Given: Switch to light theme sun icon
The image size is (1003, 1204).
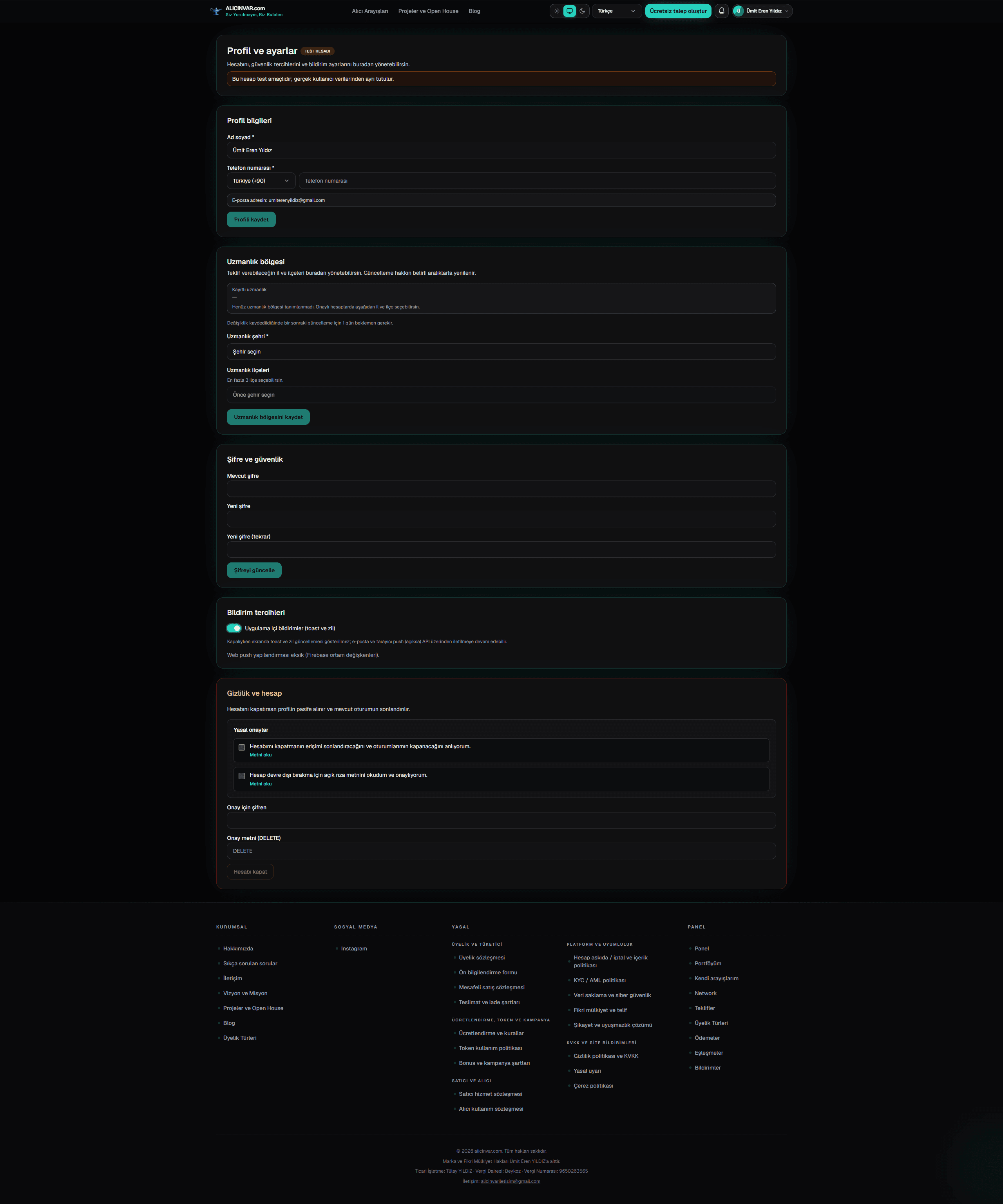Looking at the screenshot, I should pyautogui.click(x=557, y=11).
